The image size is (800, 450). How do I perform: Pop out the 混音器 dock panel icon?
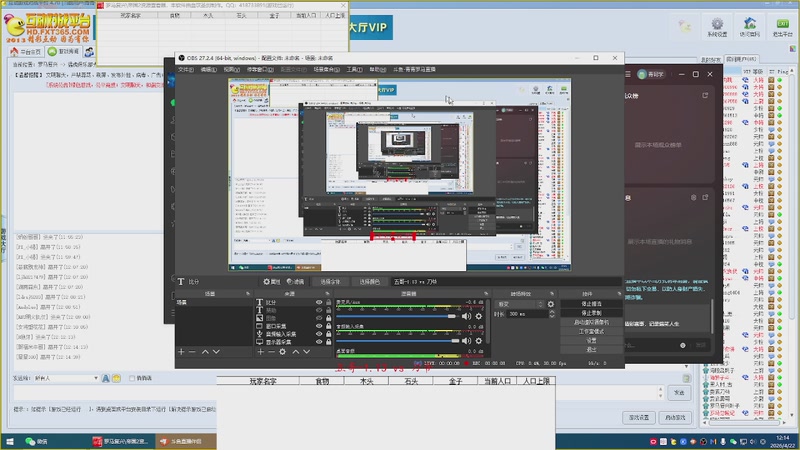(x=486, y=294)
